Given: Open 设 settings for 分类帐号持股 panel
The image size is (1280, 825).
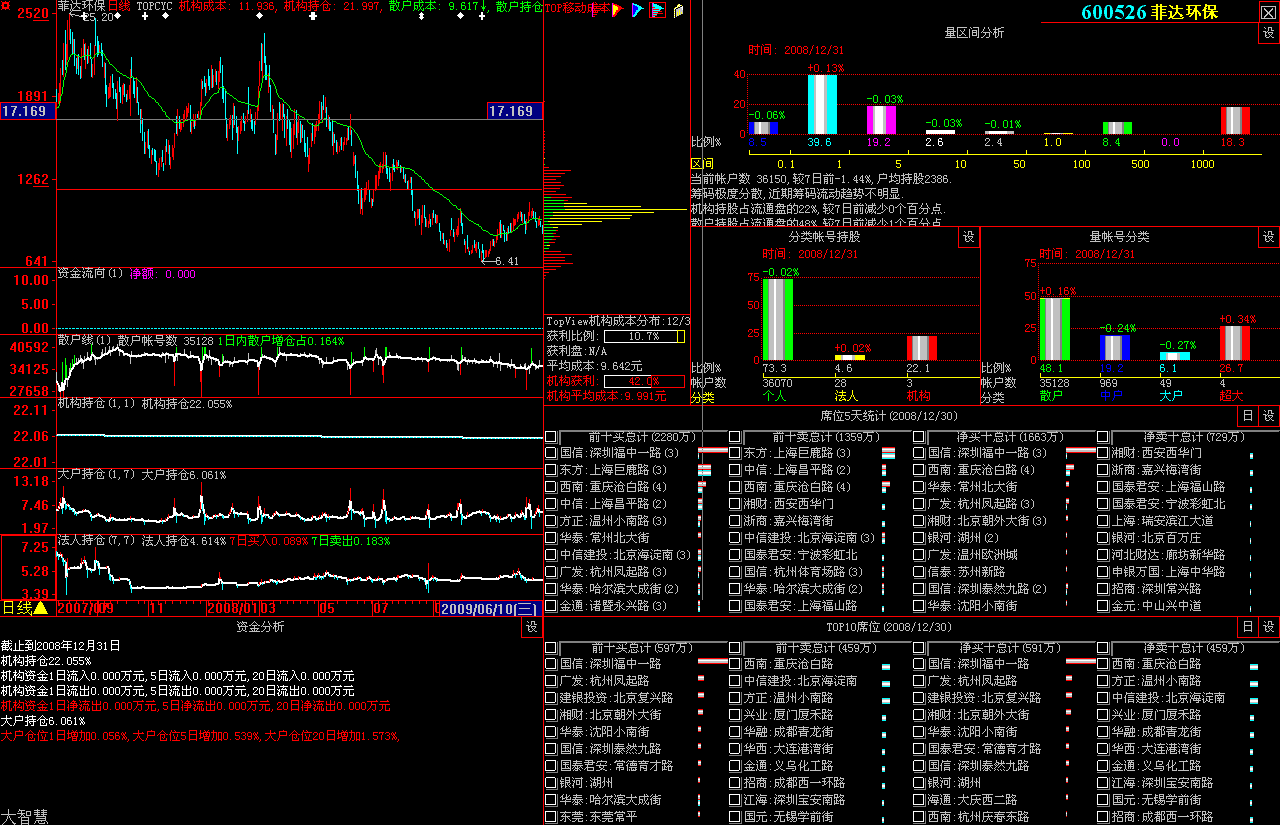Looking at the screenshot, I should point(968,237).
